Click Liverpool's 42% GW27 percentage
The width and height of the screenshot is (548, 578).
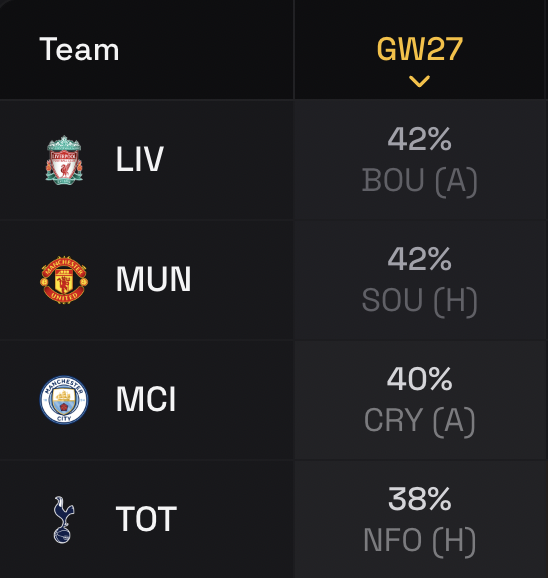click(419, 139)
